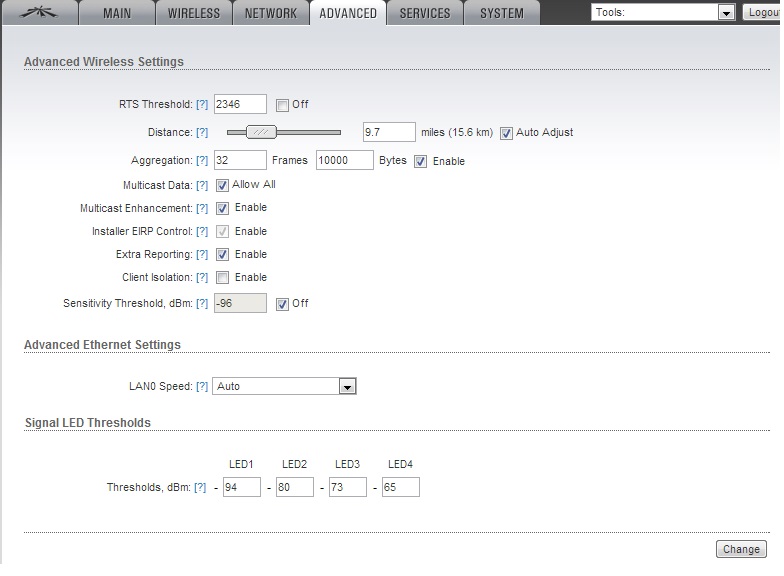This screenshot has width=784, height=576.
Task: Open the NETWORK tab
Action: click(271, 12)
